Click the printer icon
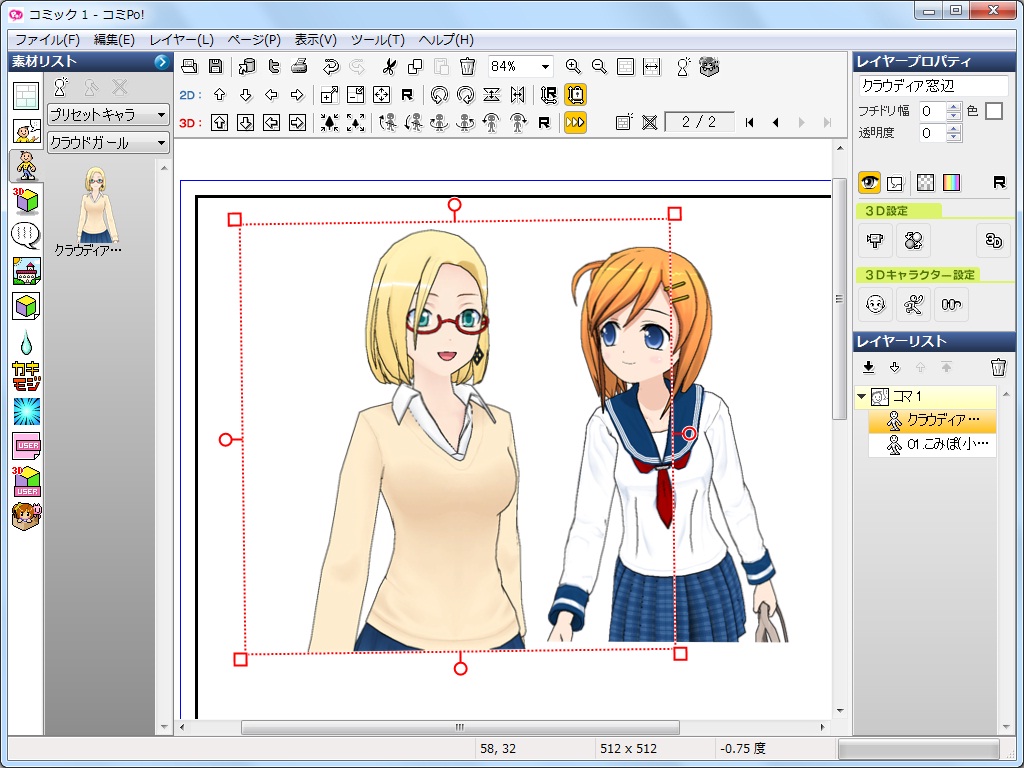The image size is (1024, 768). pos(299,66)
